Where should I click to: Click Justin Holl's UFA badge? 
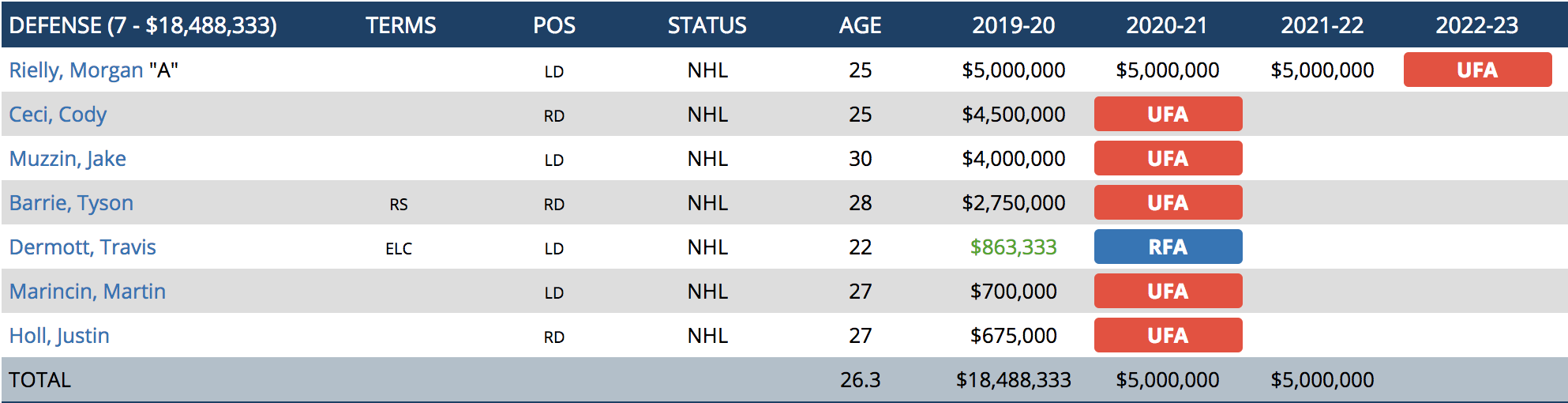(1168, 336)
